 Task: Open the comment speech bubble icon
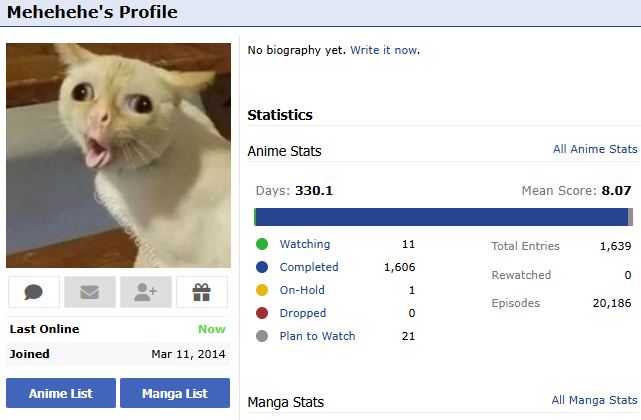[34, 292]
